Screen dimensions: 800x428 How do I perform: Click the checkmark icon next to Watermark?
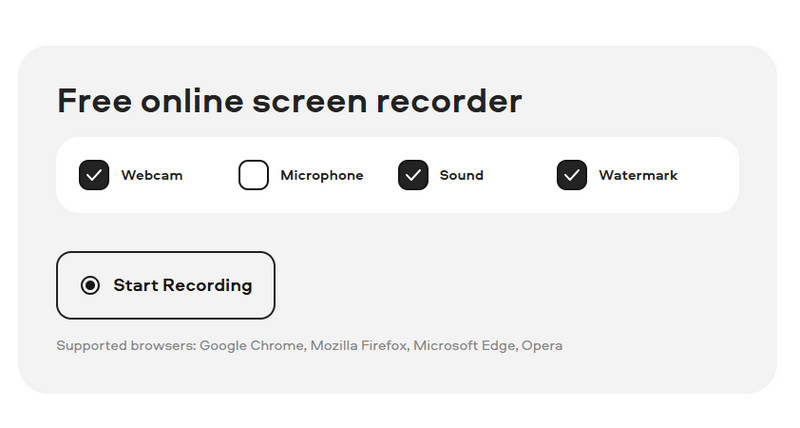[572, 175]
